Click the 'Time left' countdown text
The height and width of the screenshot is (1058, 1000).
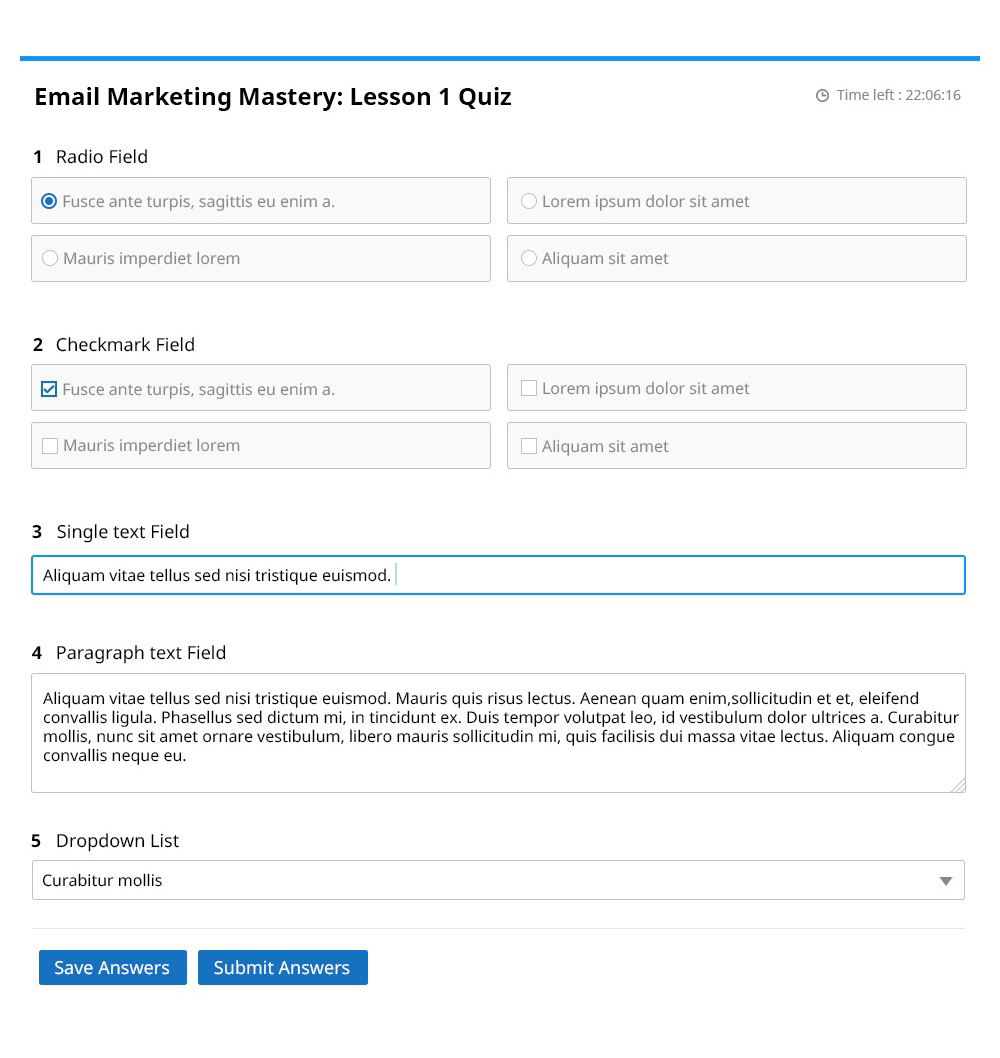tap(898, 95)
